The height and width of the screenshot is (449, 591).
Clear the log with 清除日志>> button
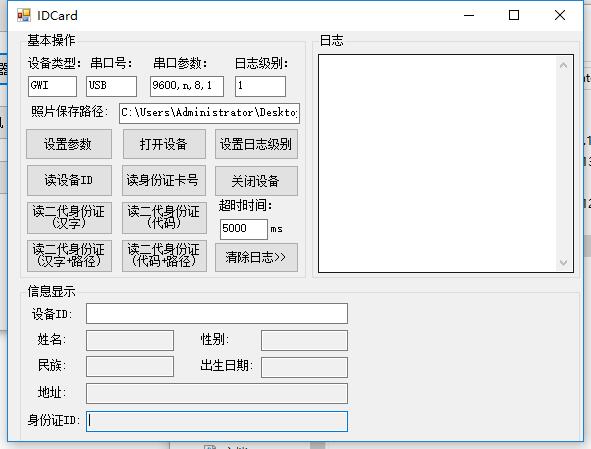point(256,257)
